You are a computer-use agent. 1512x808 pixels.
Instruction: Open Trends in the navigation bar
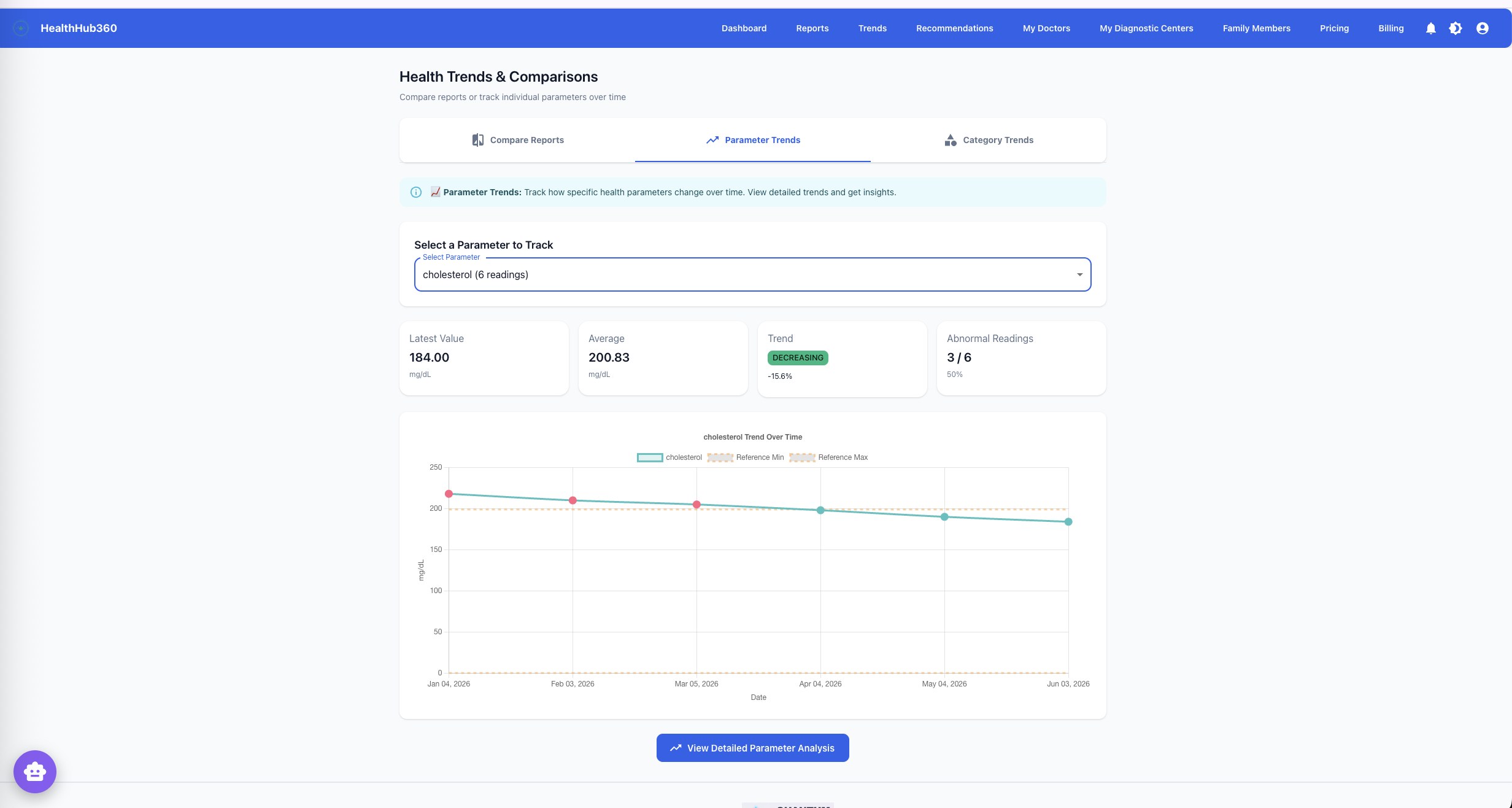pyautogui.click(x=872, y=28)
